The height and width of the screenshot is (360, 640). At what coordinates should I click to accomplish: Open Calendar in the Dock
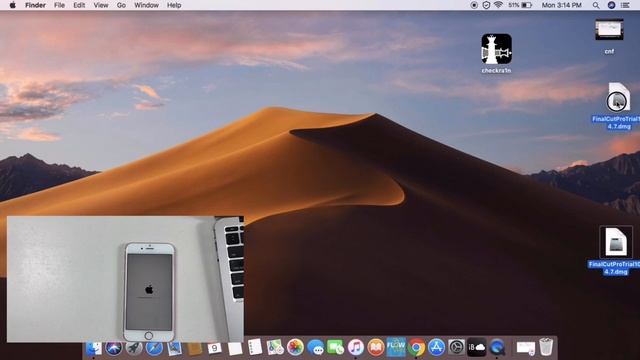point(215,348)
